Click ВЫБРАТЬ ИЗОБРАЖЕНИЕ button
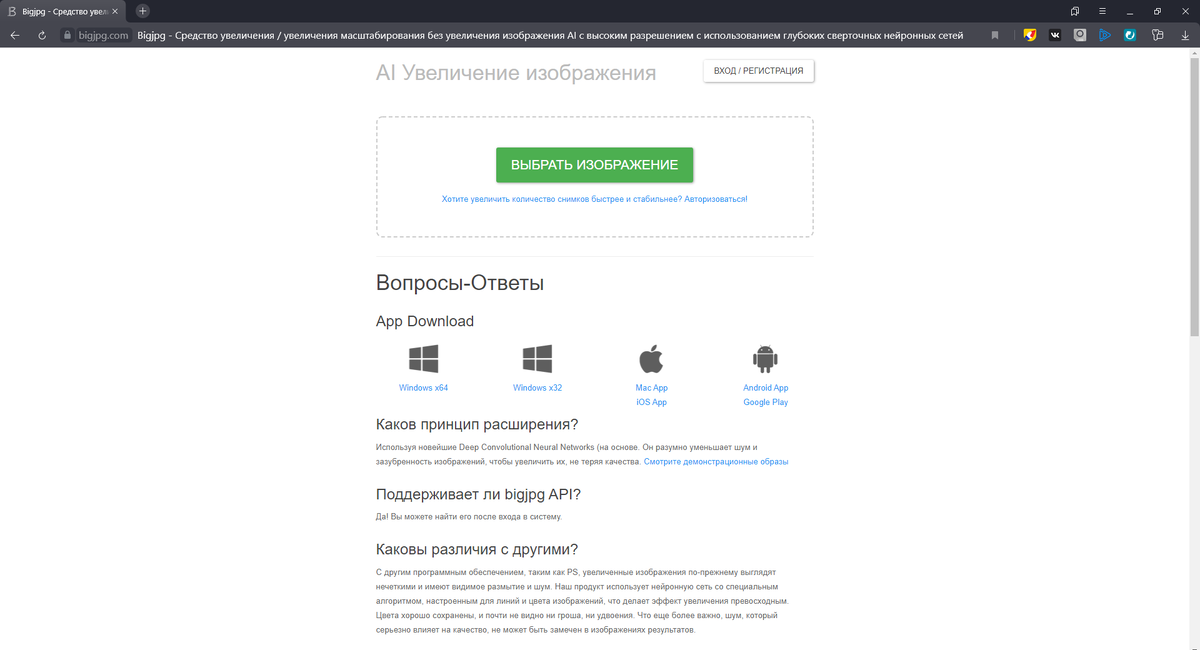The width and height of the screenshot is (1200, 650). [x=595, y=165]
